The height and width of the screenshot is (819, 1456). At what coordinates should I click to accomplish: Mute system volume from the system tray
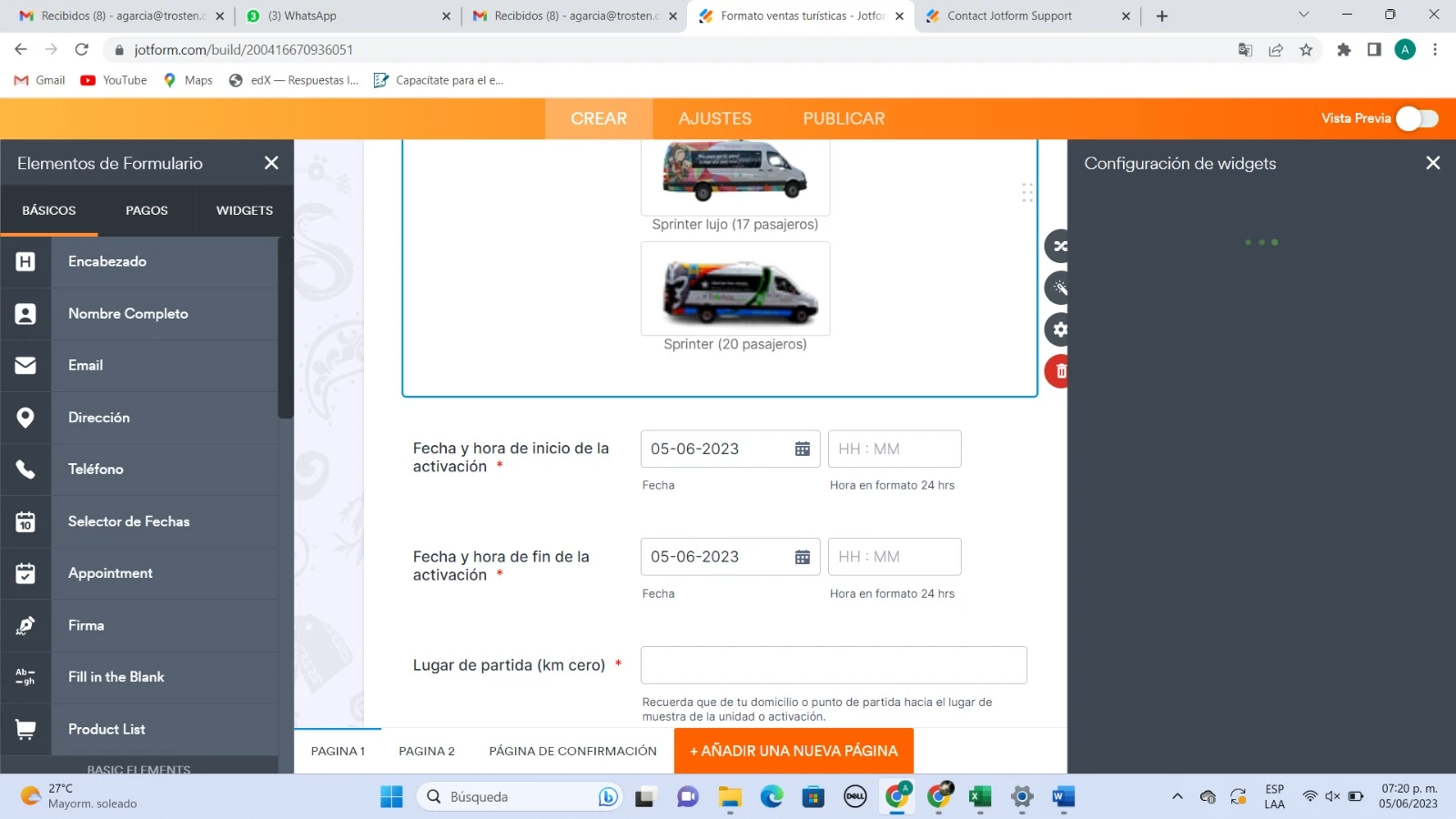1334,796
